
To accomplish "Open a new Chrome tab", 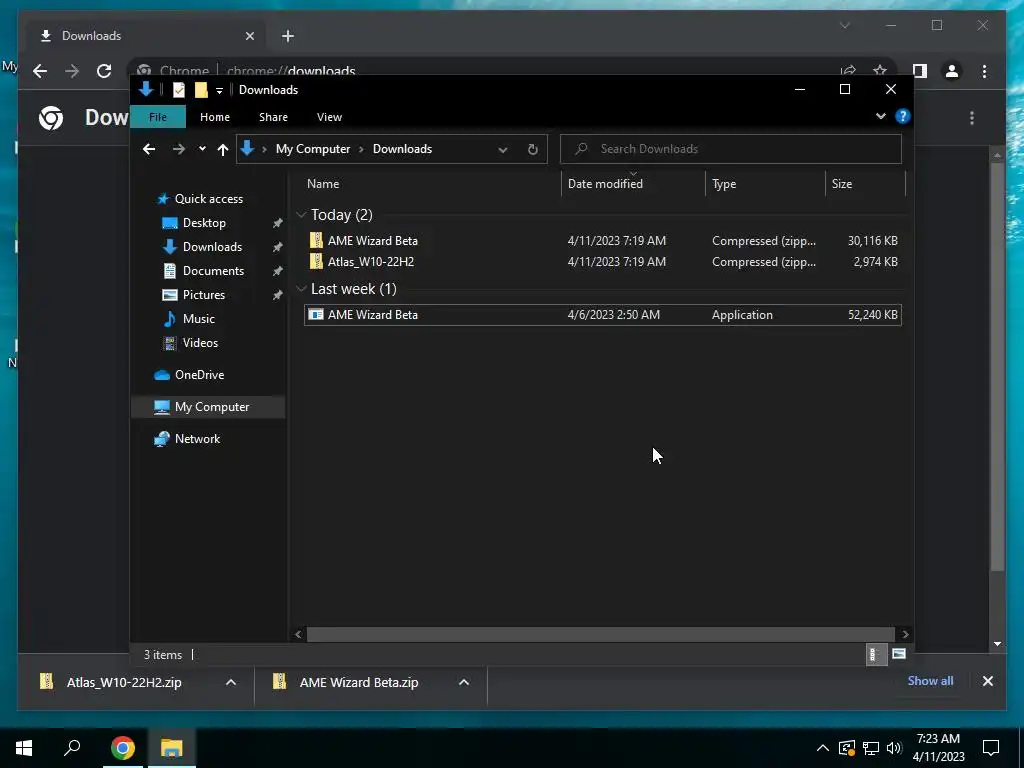I will click(288, 36).
